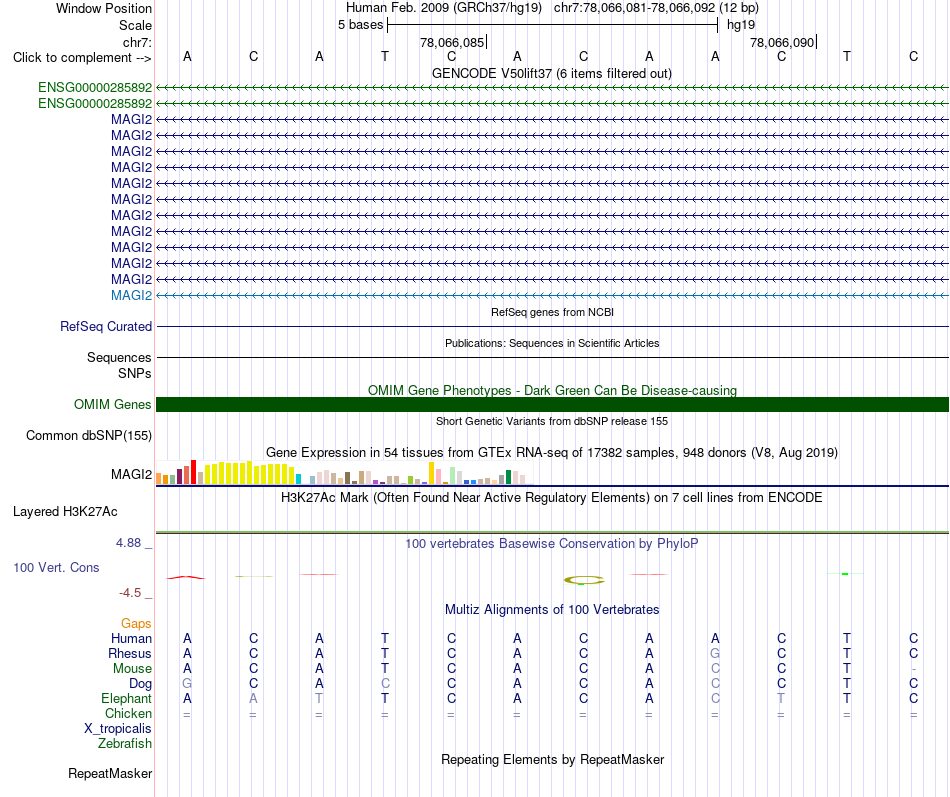
Task: Click the orange Gaps label
Action: click(136, 624)
